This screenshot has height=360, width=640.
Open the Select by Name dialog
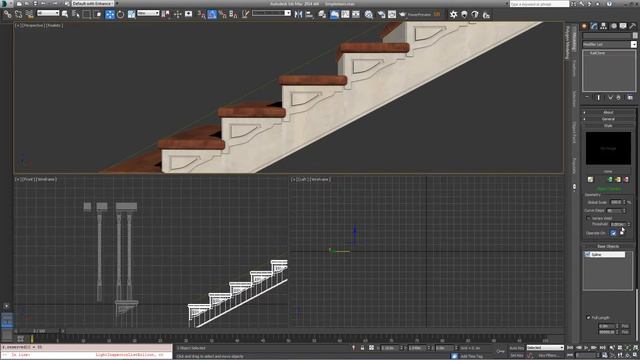[76, 14]
